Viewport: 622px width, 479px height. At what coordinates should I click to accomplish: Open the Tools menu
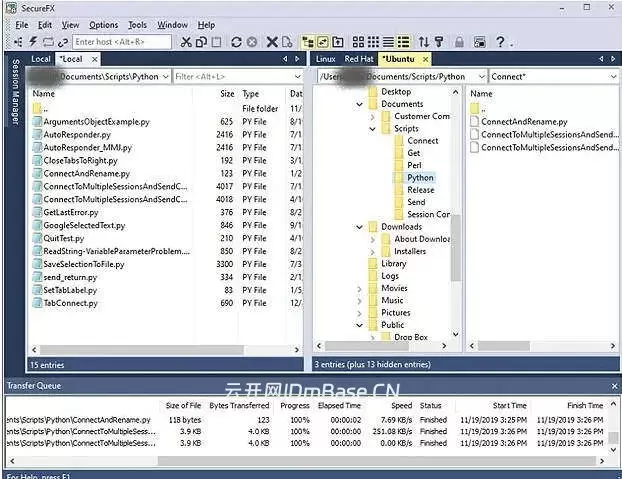(137, 25)
